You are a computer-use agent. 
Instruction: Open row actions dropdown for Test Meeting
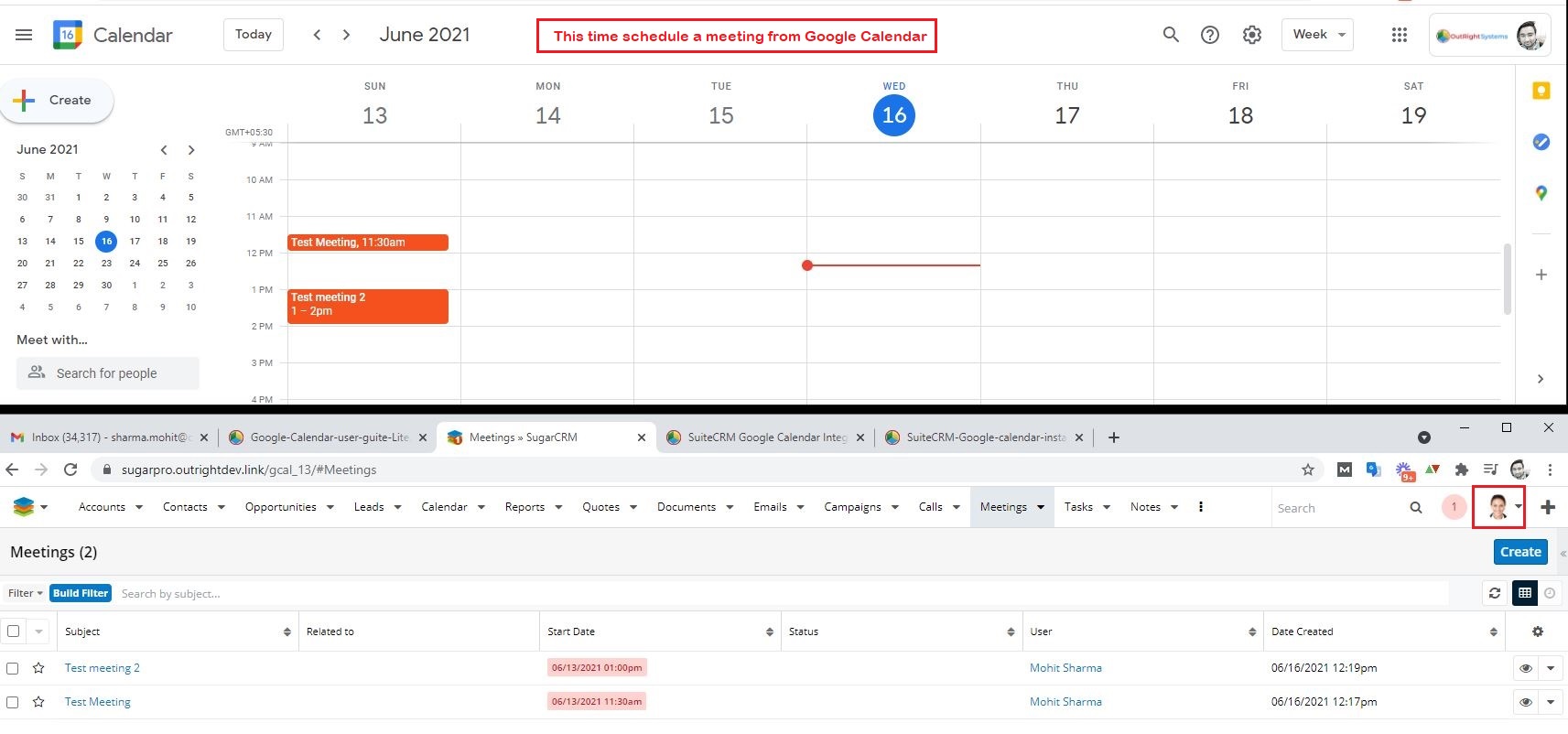point(1551,702)
